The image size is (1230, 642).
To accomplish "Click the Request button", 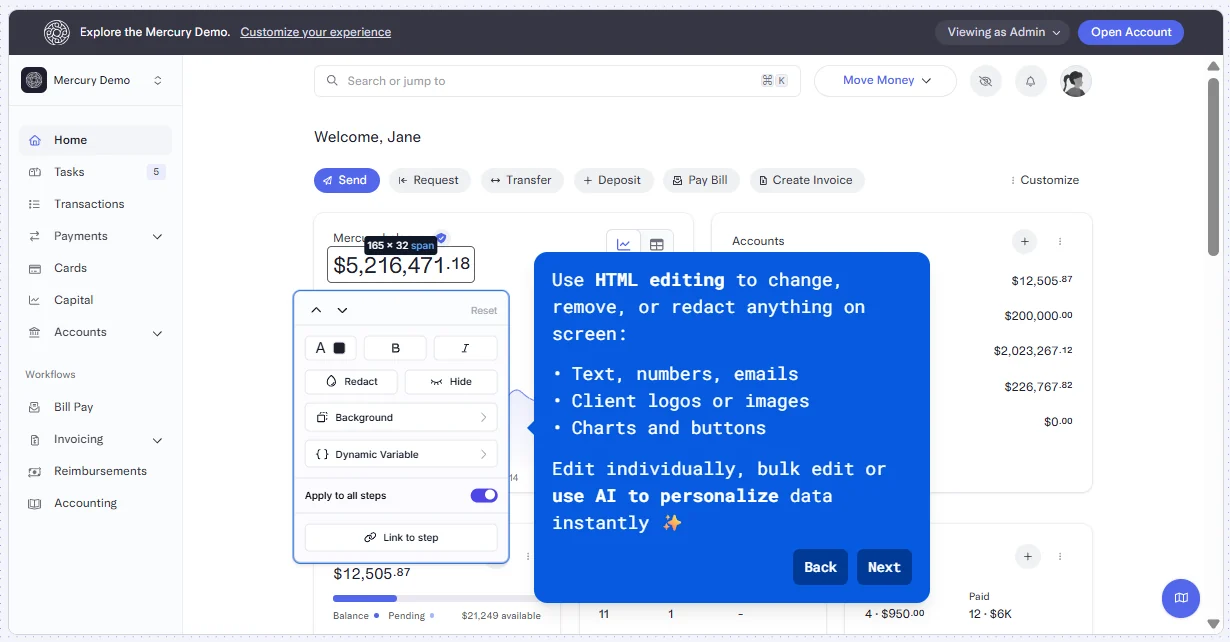I will pos(429,180).
